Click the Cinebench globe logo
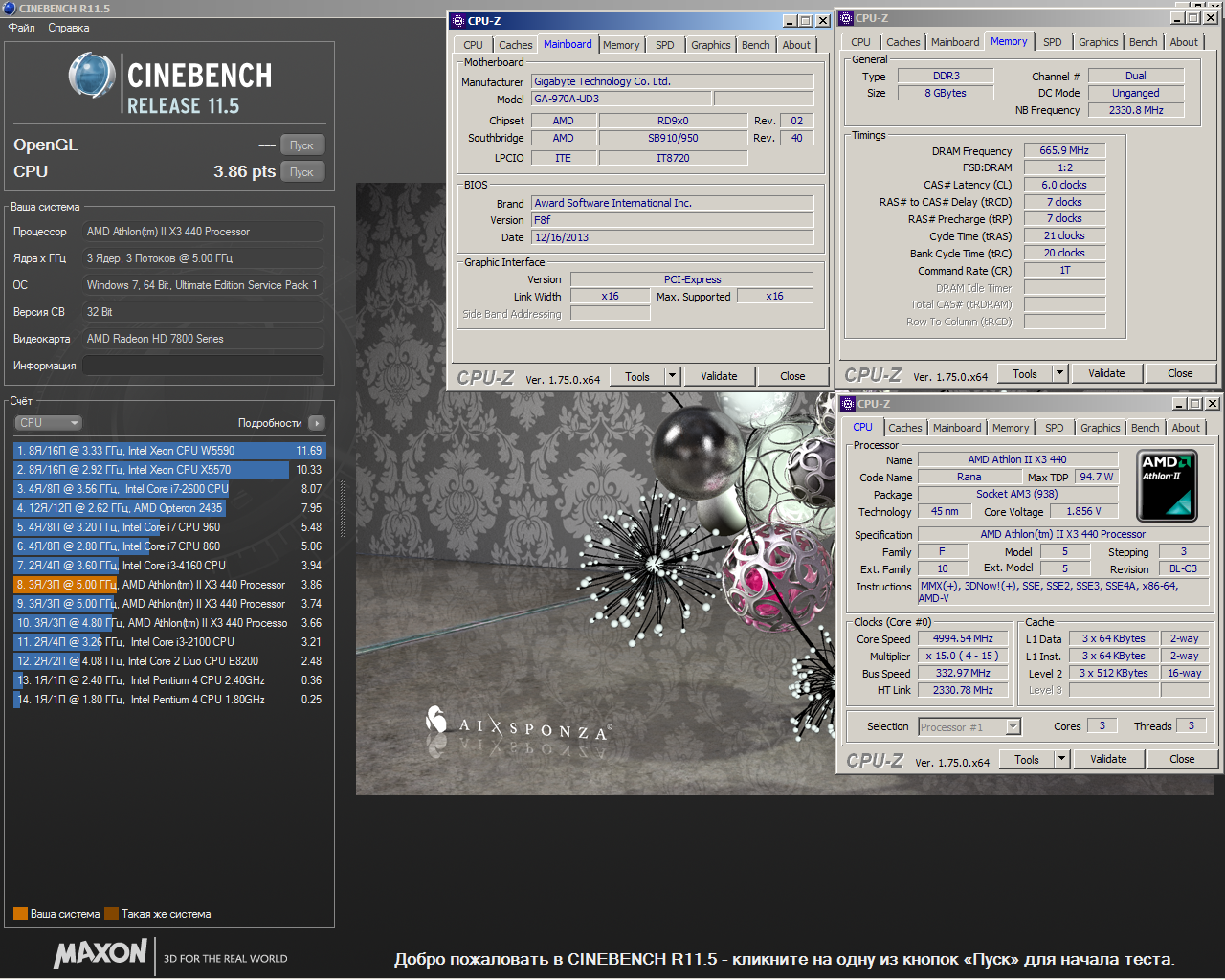This screenshot has height=980, width=1225. [x=93, y=76]
